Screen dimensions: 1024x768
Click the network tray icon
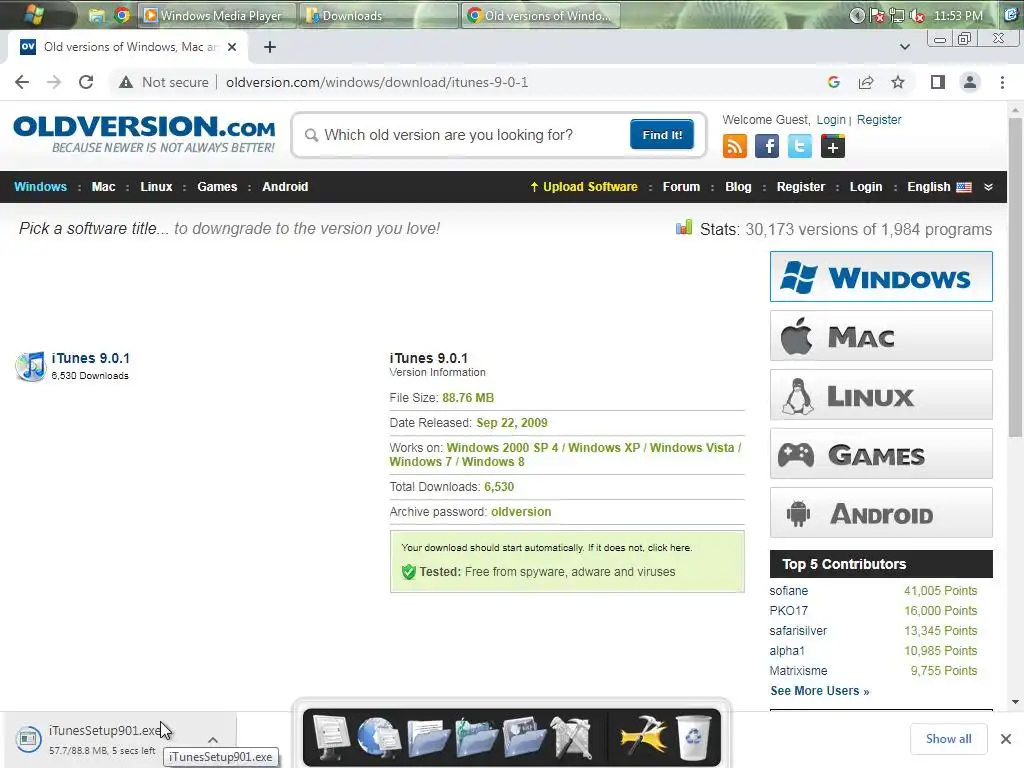pyautogui.click(x=897, y=16)
